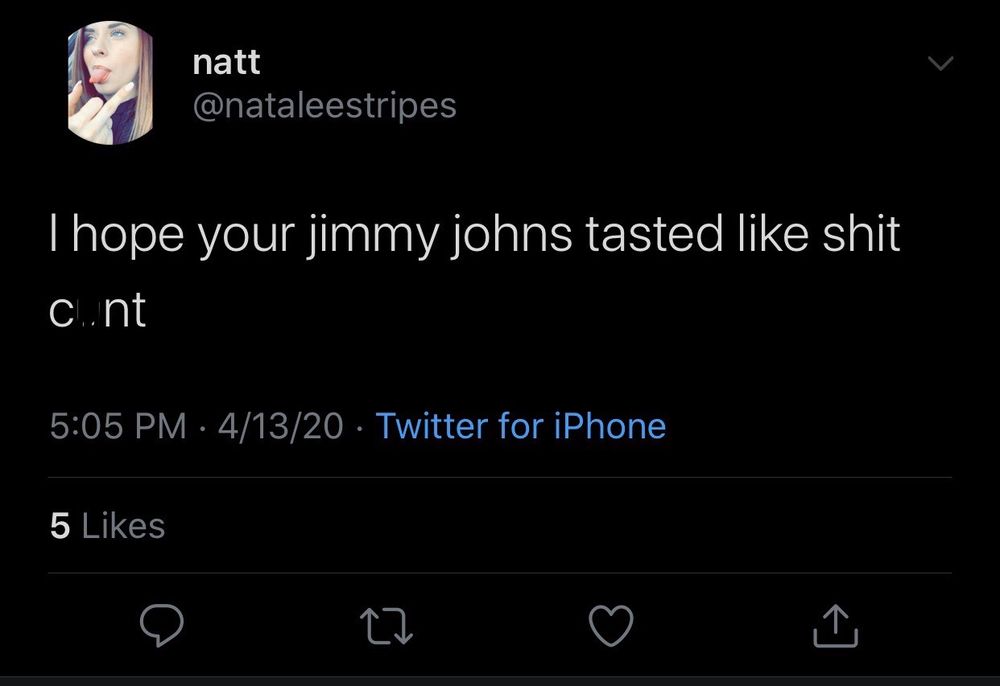1000x686 pixels.
Task: Visit the @nataleestripes profile handle
Action: pyautogui.click(x=323, y=104)
